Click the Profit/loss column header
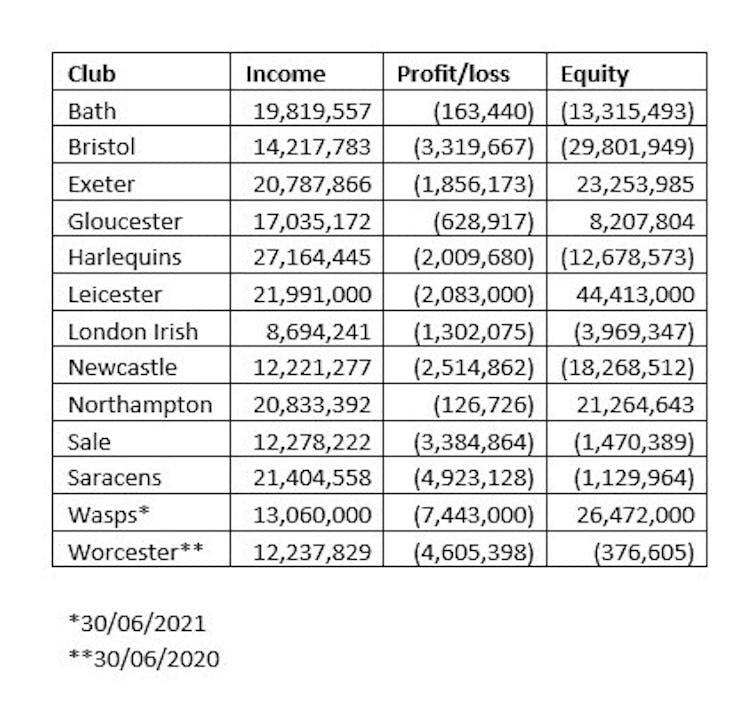Screen dimensions: 754x715 tap(453, 74)
